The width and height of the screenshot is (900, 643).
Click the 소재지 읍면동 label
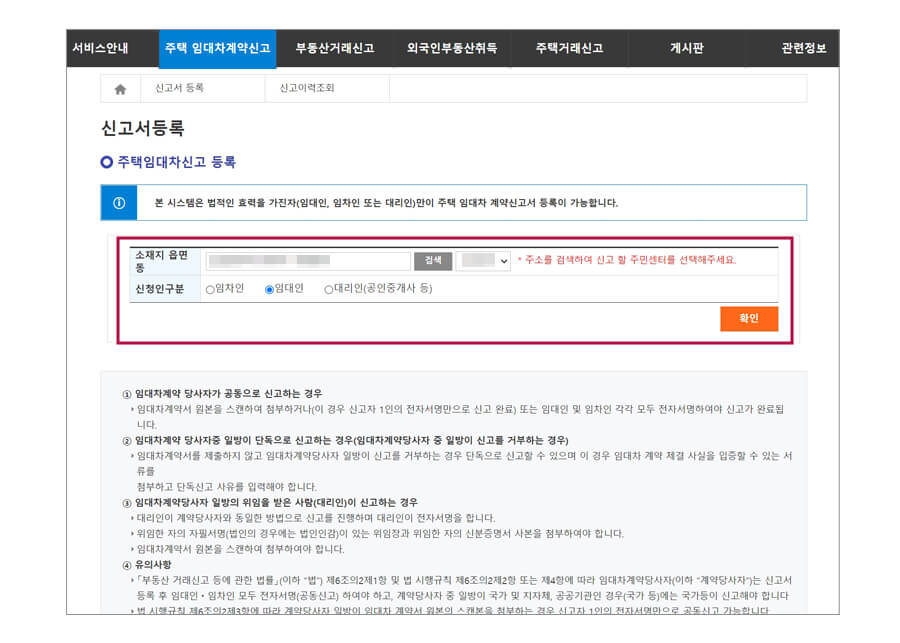[x=161, y=261]
